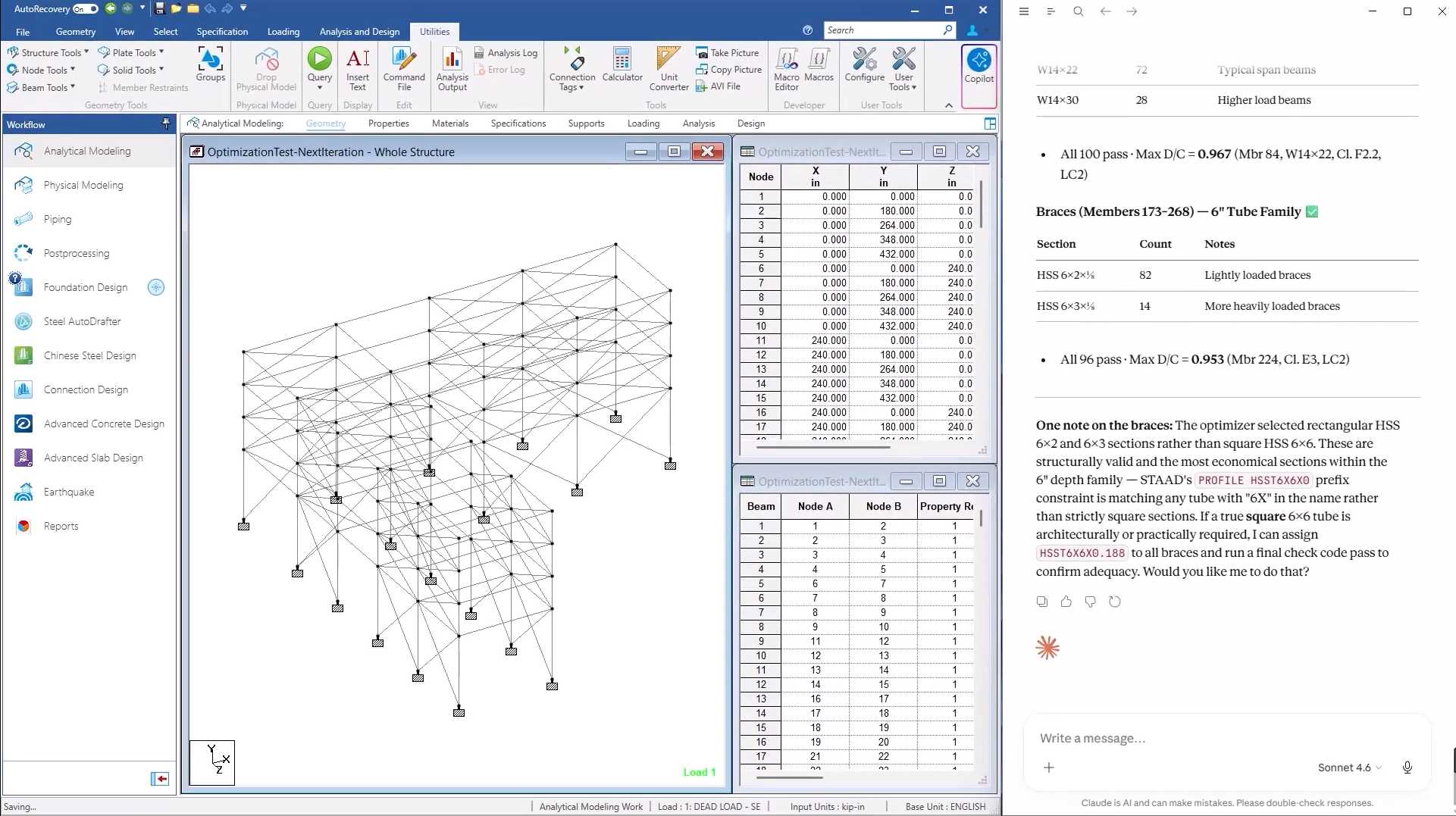This screenshot has width=1456, height=816.
Task: Click the beams table horizontal scrollbar
Action: click(789, 777)
